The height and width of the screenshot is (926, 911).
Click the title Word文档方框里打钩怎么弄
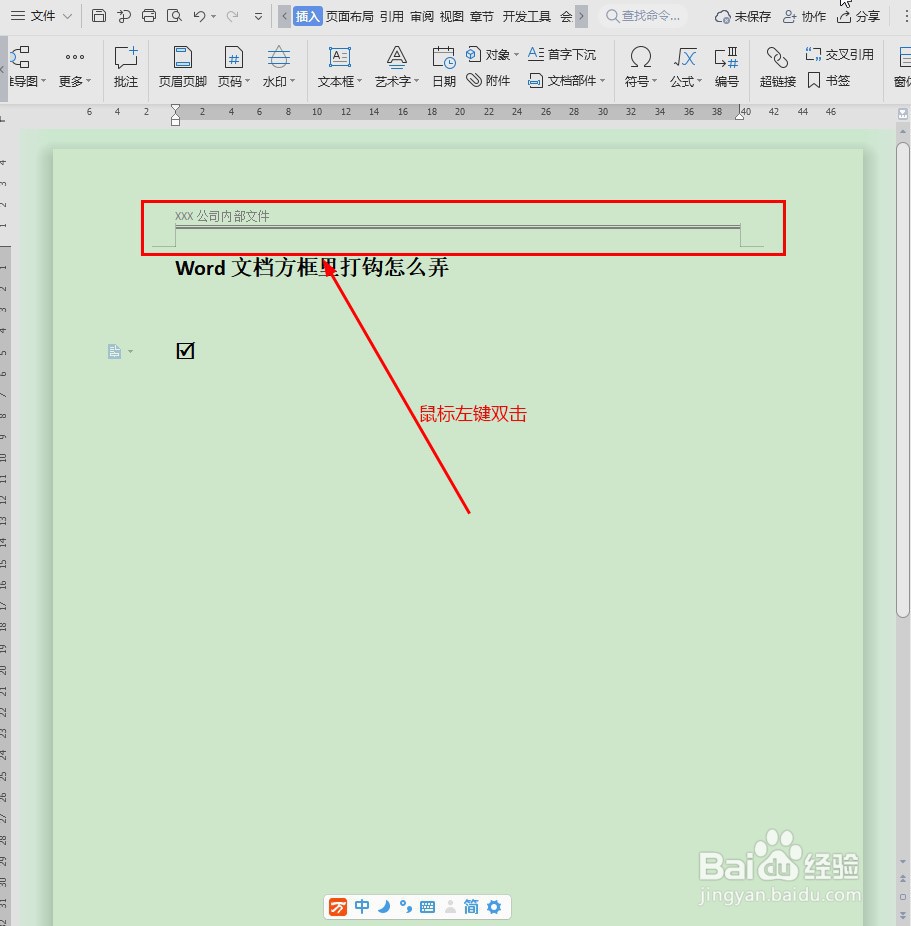coord(312,268)
